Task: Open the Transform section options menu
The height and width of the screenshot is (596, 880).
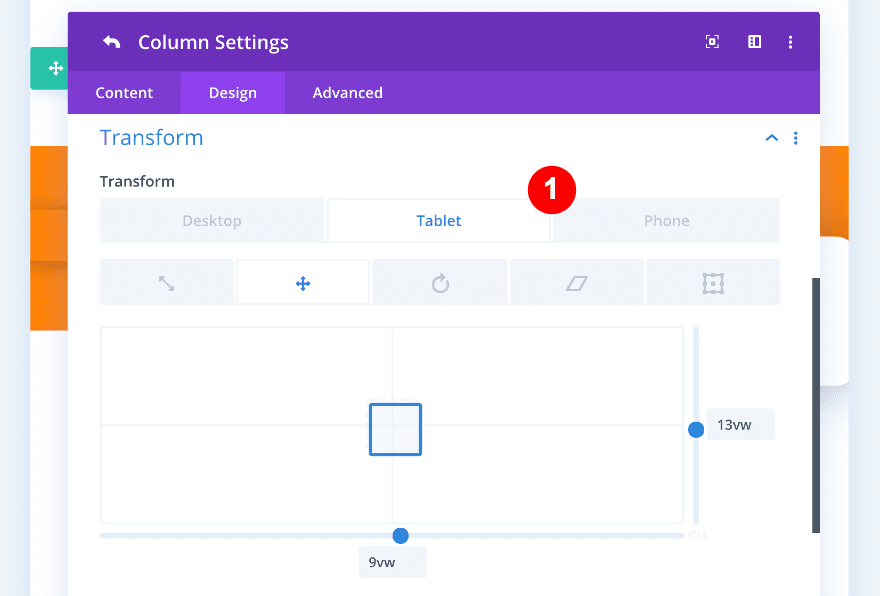Action: [796, 138]
